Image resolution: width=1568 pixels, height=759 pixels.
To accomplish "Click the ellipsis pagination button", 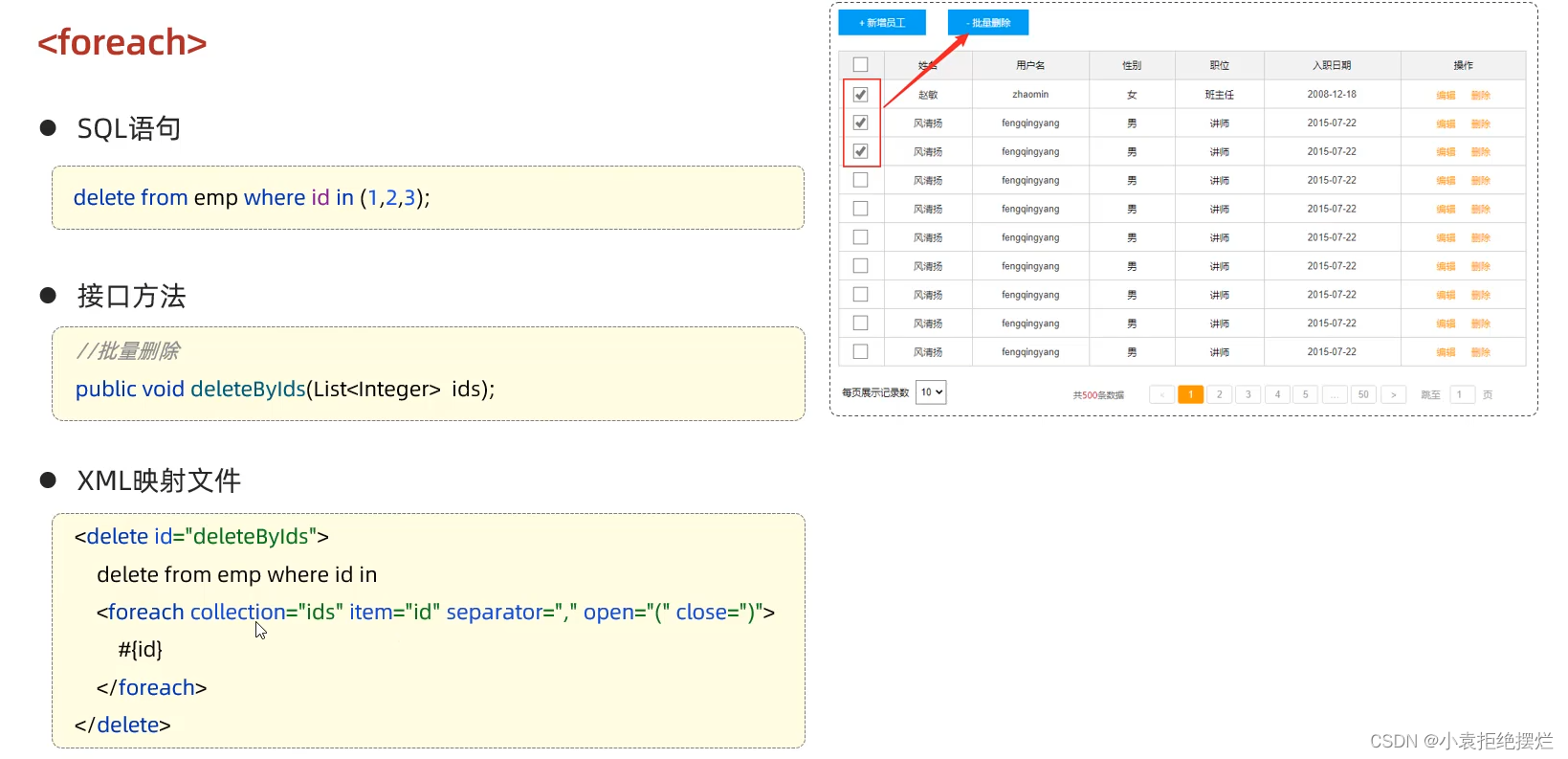I will coord(1335,394).
